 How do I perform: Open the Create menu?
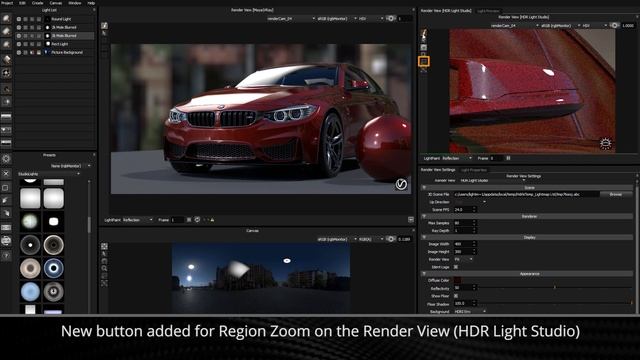click(37, 3)
